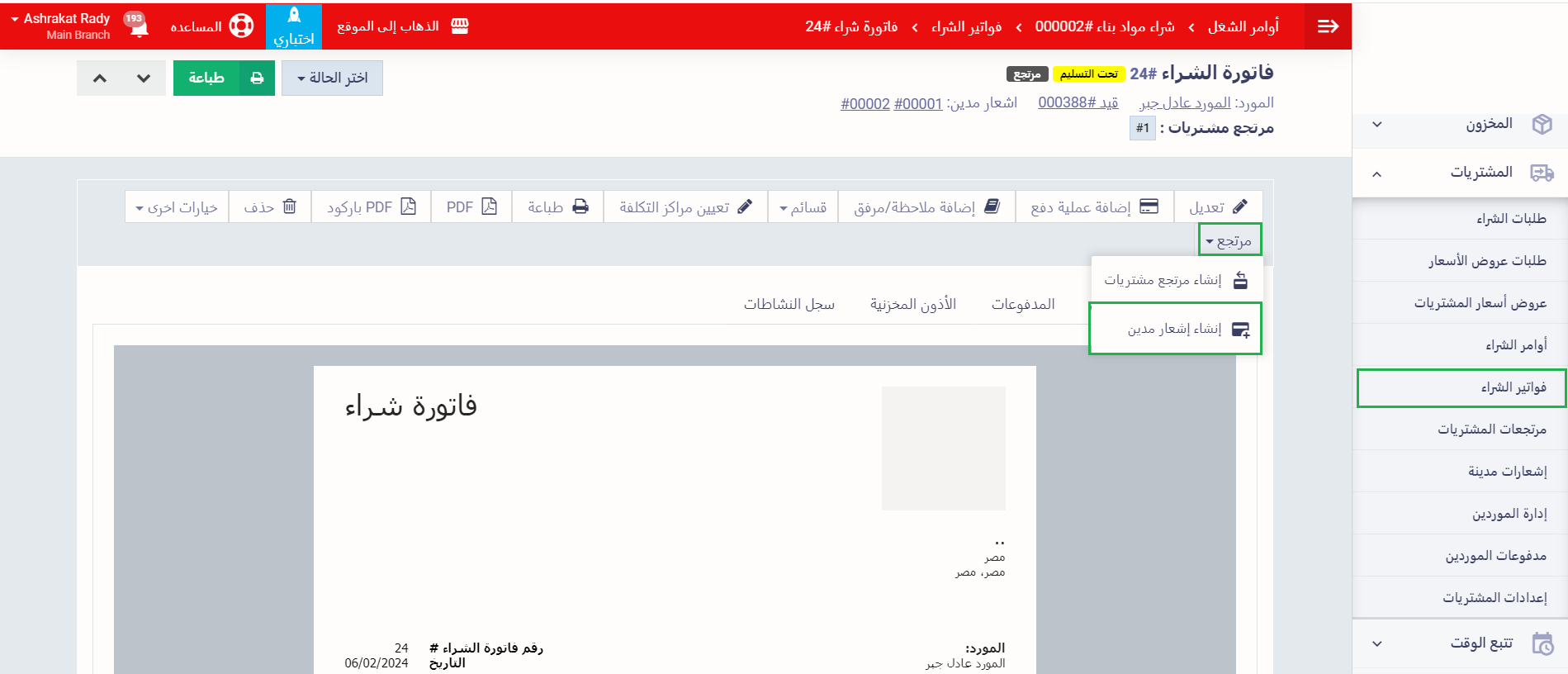1568x674 pixels.
Task: Open the help lifebuoy icon
Action: pyautogui.click(x=241, y=26)
